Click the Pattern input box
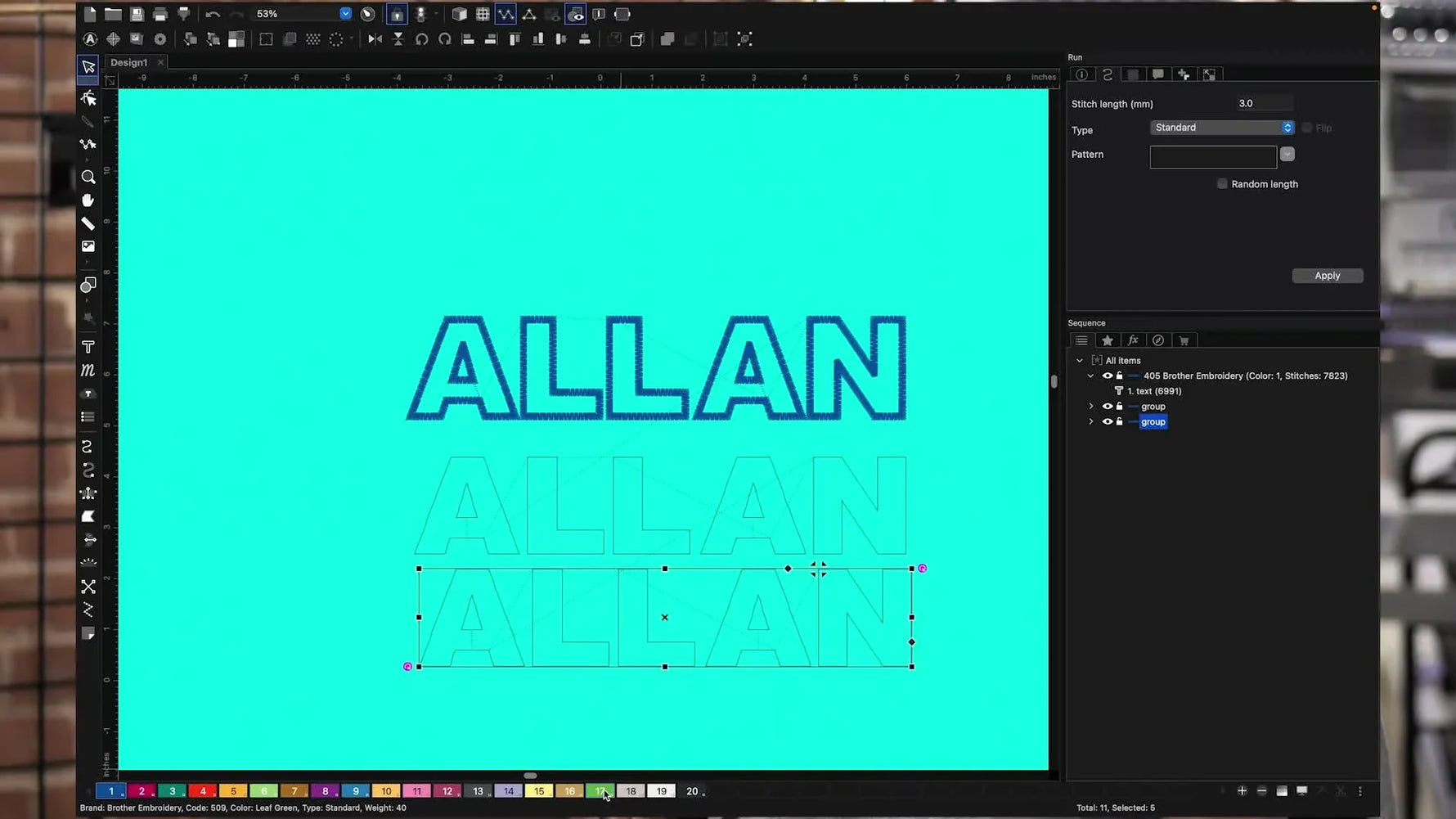 point(1213,156)
